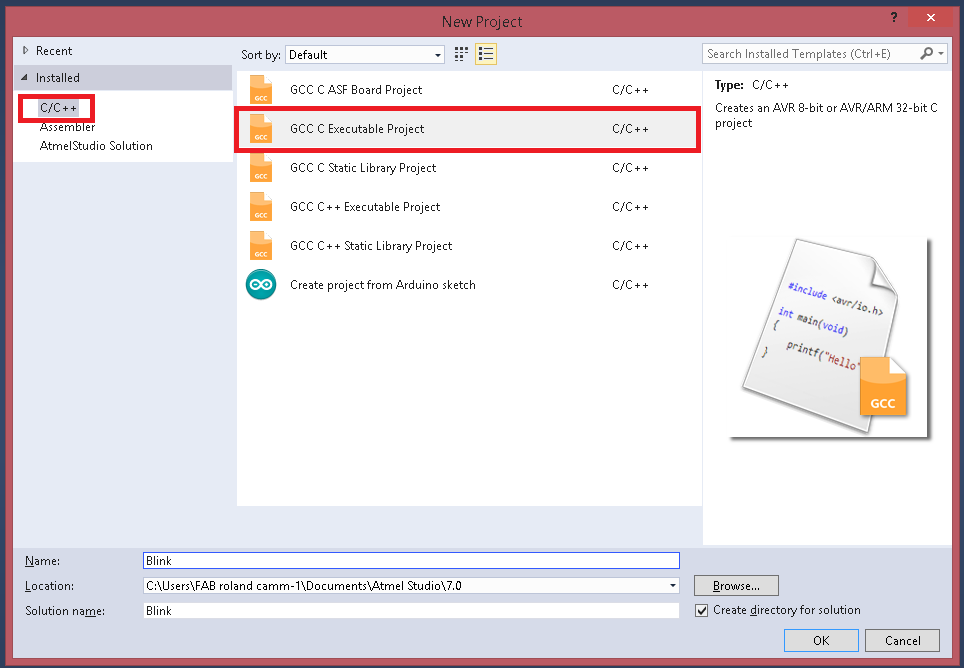Click the search magnifier icon
Image resolution: width=964 pixels, height=668 pixels.
pyautogui.click(x=926, y=53)
